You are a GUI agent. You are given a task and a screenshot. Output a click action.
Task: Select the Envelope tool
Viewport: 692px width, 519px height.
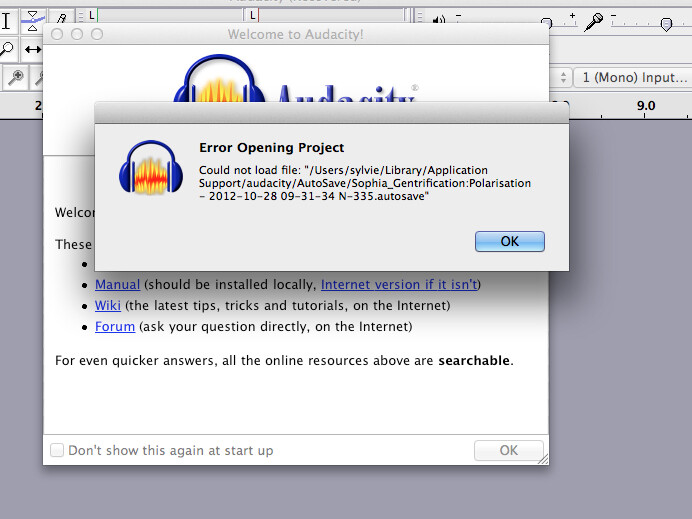click(x=32, y=21)
